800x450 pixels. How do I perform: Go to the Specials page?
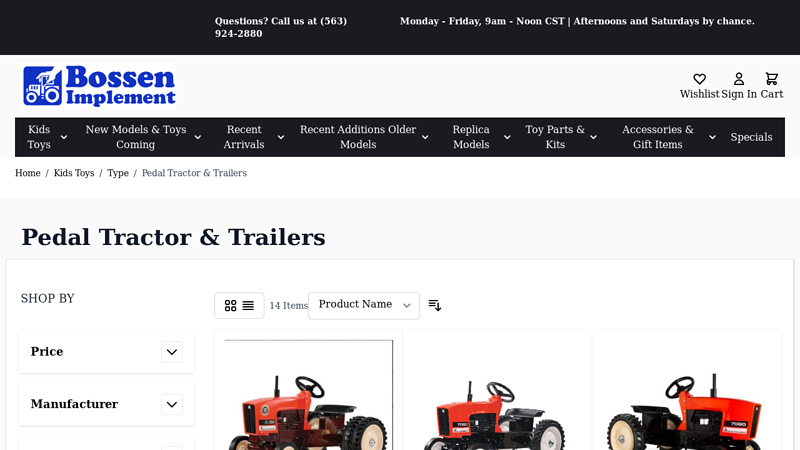(751, 137)
